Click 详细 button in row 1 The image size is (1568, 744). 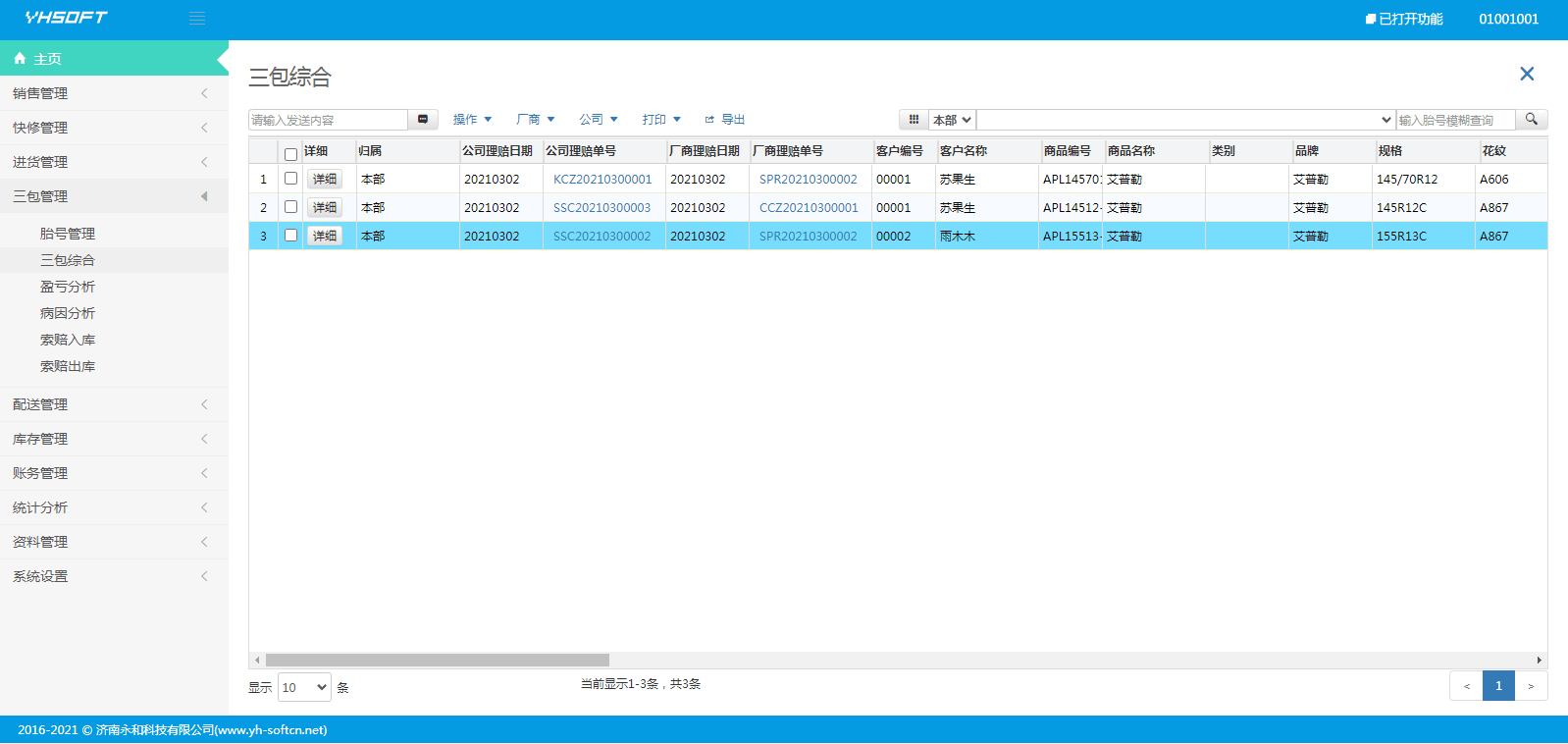pyautogui.click(x=325, y=179)
